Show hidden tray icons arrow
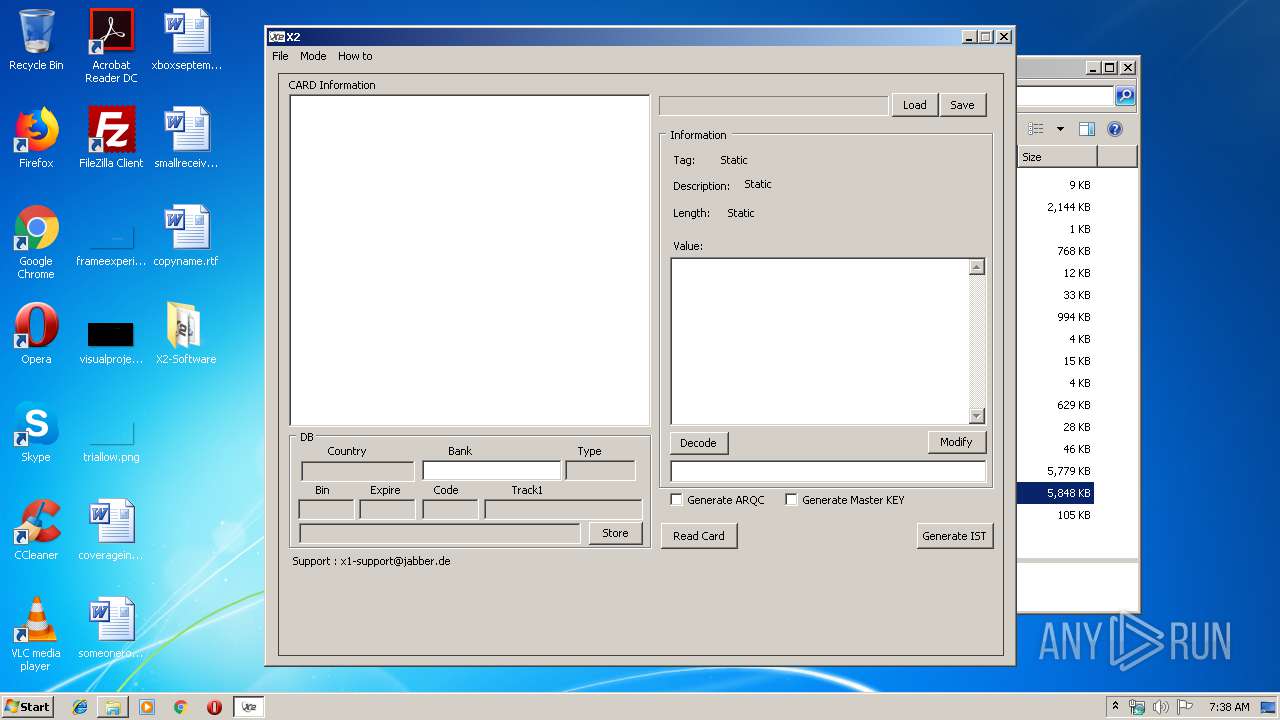The image size is (1280, 720). click(1115, 707)
